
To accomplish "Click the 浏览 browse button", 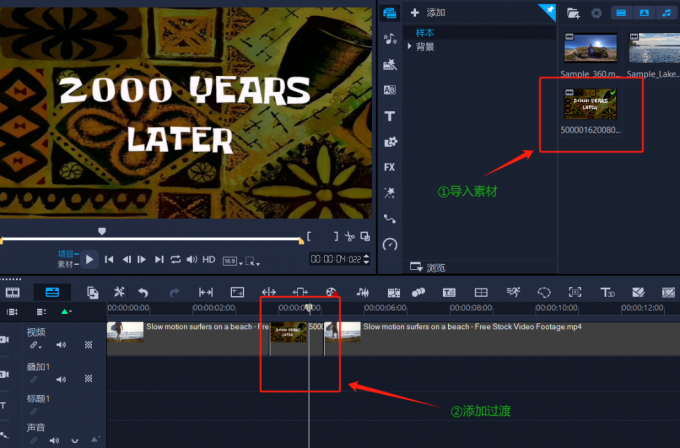I will point(428,267).
